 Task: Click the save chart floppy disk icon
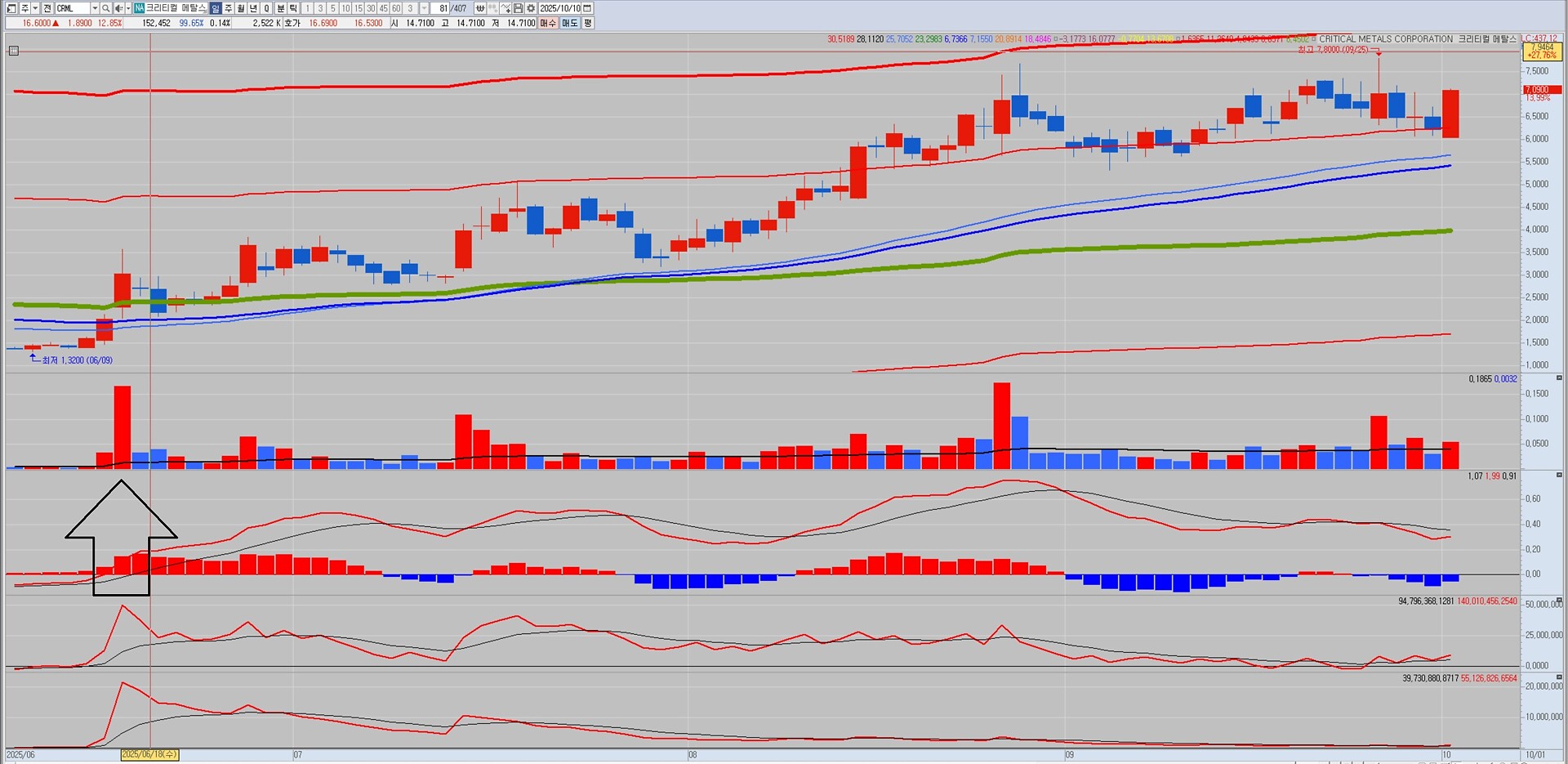tap(519, 8)
